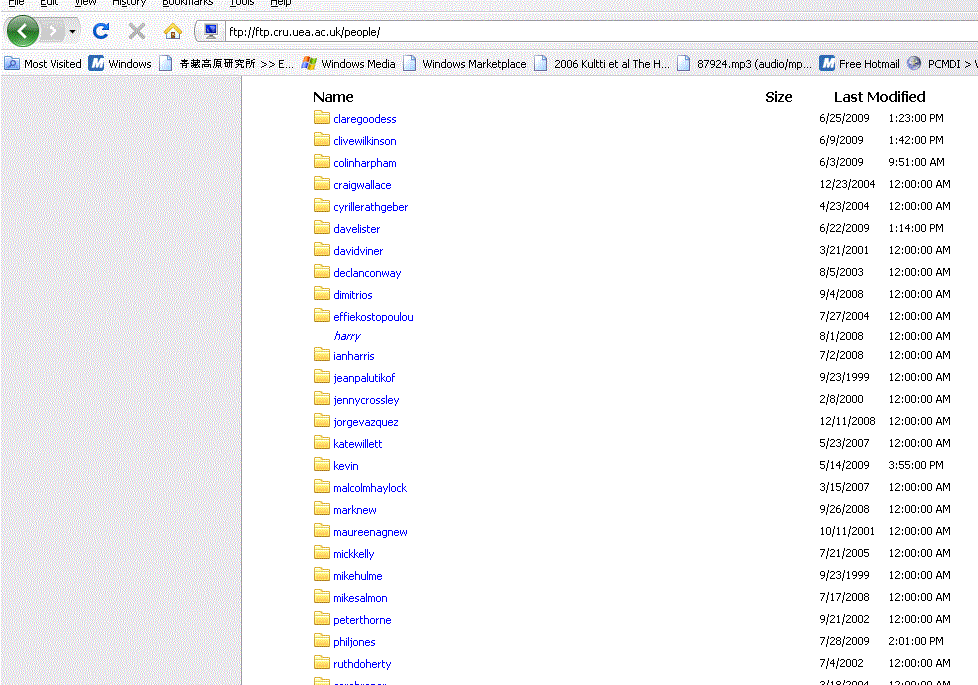This screenshot has height=685, width=978.
Task: Click the PCMDI bookmark globe icon
Action: (914, 63)
